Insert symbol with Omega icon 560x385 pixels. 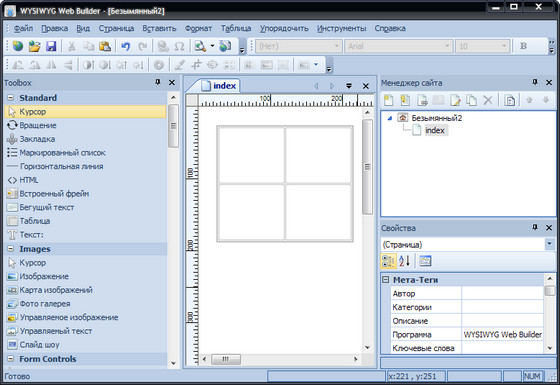coord(179,46)
